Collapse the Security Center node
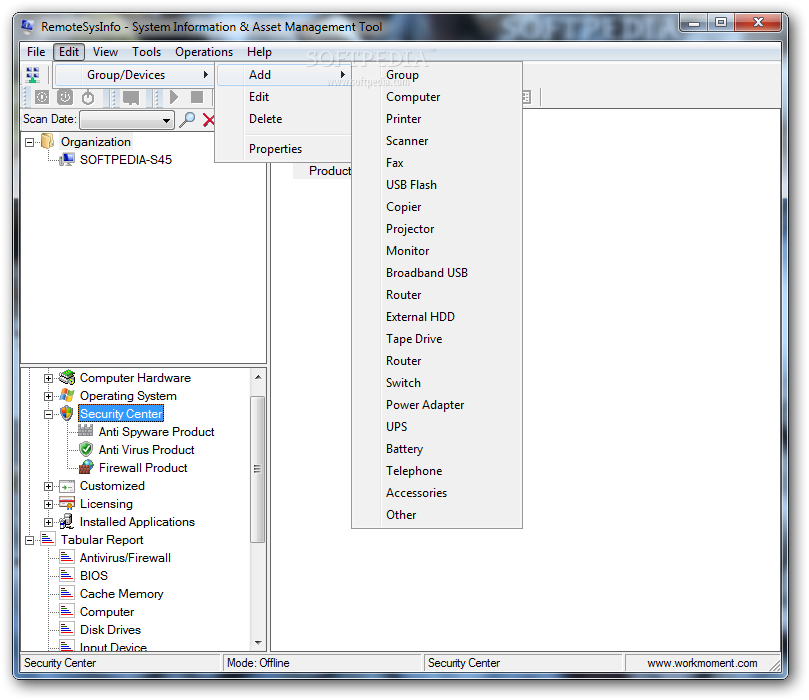The height and width of the screenshot is (700, 809). 48,414
